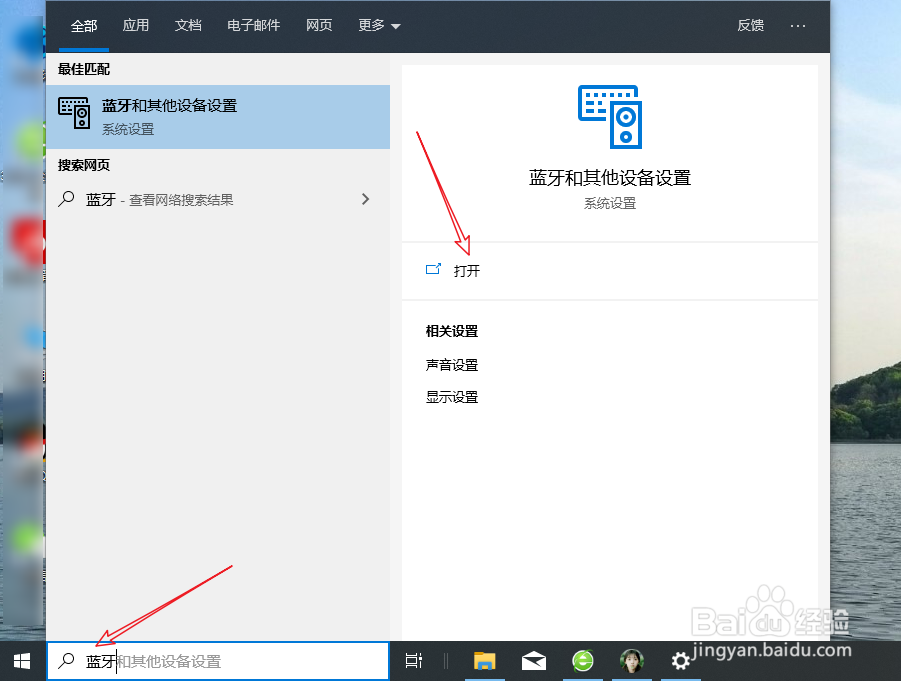Click the Bluetooth devices icon in 最佳匹配 result
Viewport: 901px width, 681px height.
tap(74, 113)
